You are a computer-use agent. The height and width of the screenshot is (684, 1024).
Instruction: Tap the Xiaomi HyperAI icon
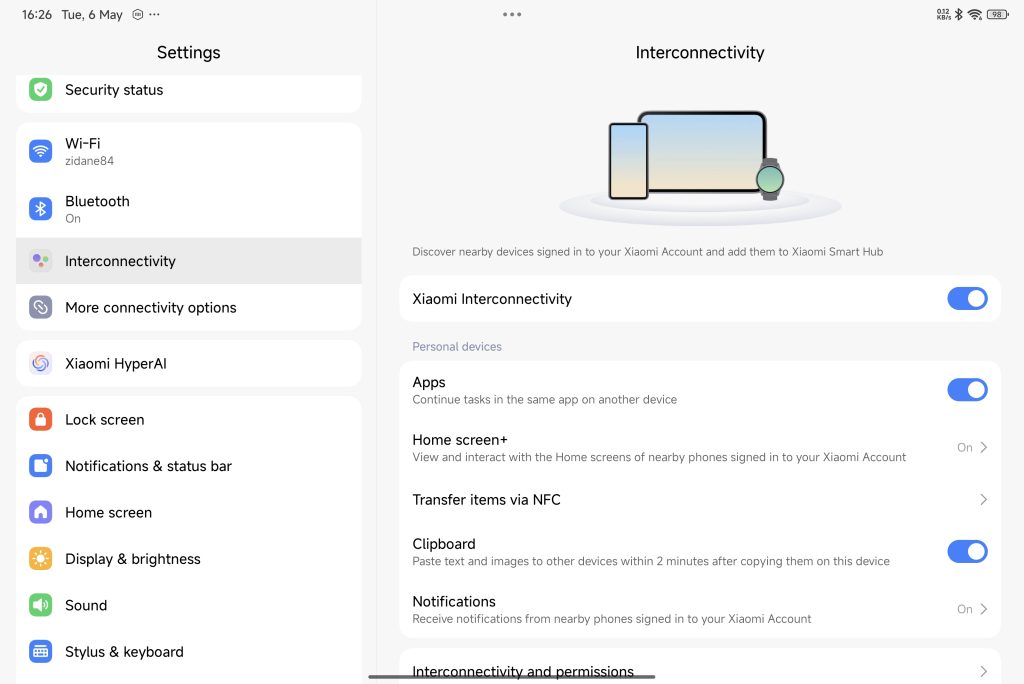[x=40, y=364]
